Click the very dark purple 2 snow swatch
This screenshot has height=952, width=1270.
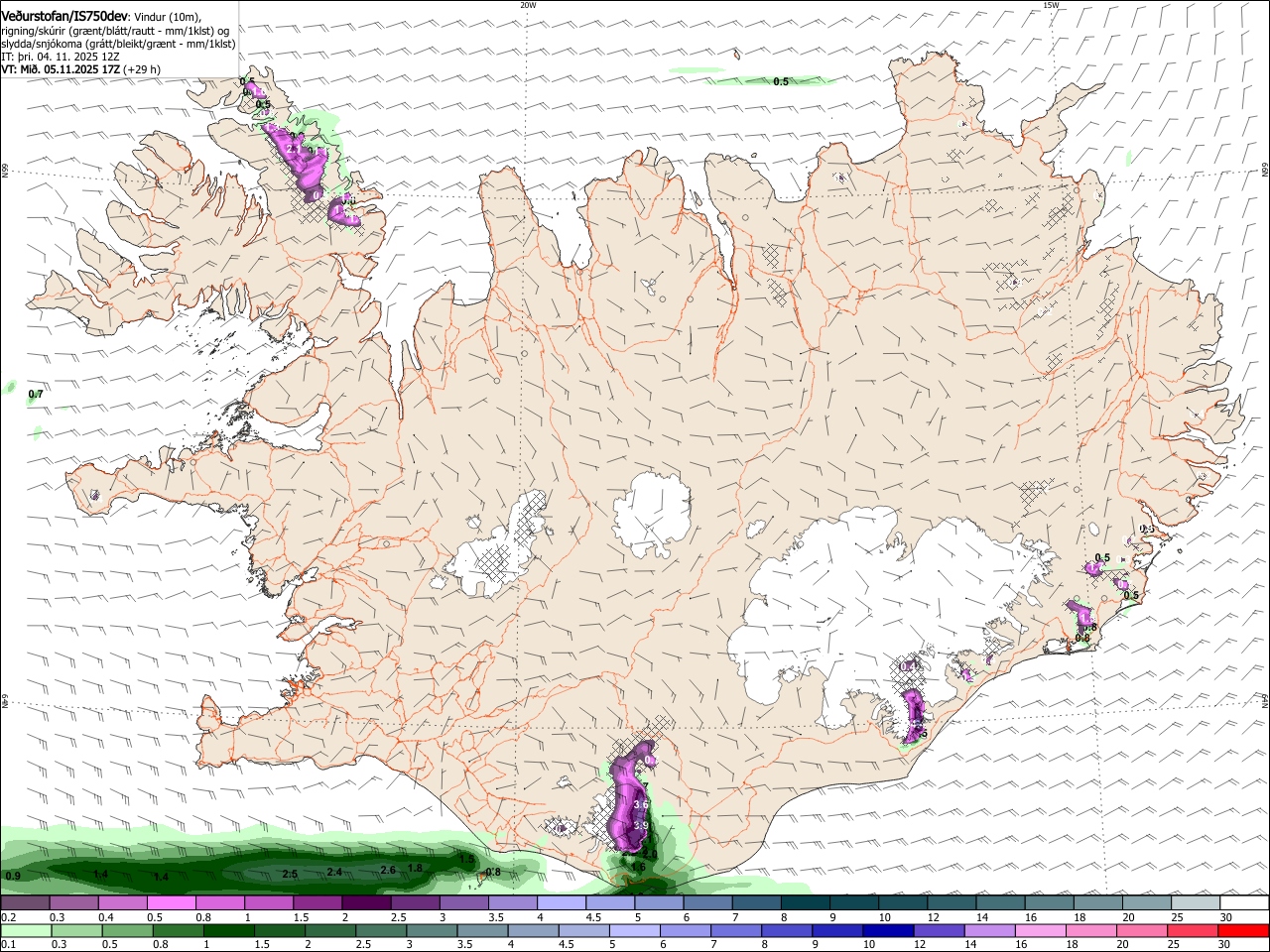(x=365, y=903)
